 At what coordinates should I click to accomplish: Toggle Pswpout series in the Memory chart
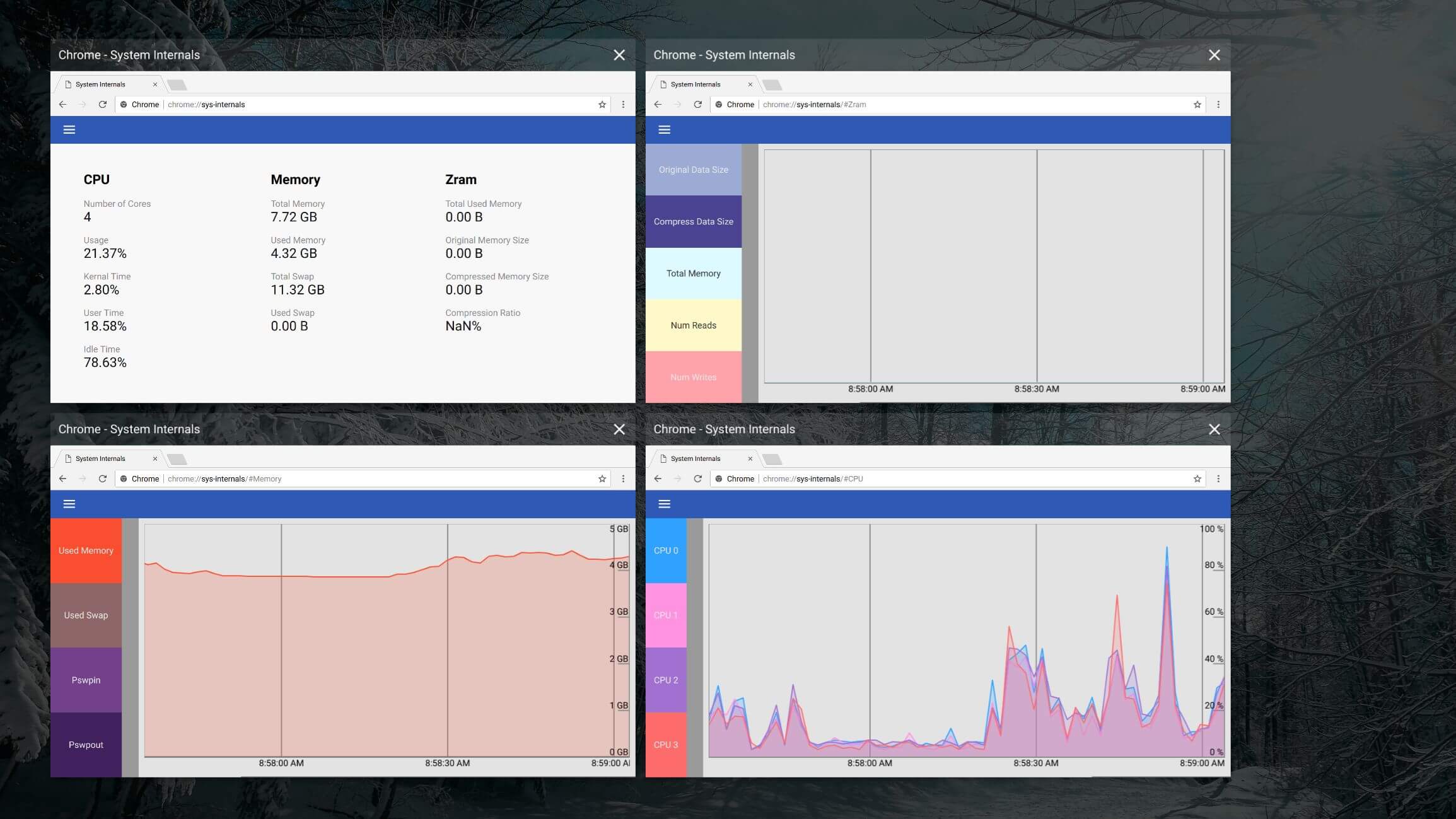click(x=86, y=745)
